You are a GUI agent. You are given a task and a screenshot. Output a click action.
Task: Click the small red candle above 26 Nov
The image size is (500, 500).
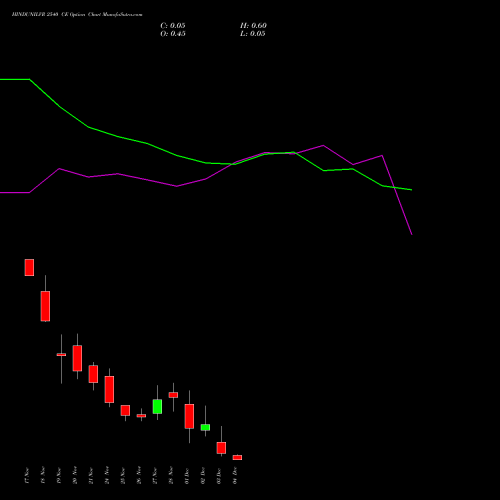pos(141,416)
